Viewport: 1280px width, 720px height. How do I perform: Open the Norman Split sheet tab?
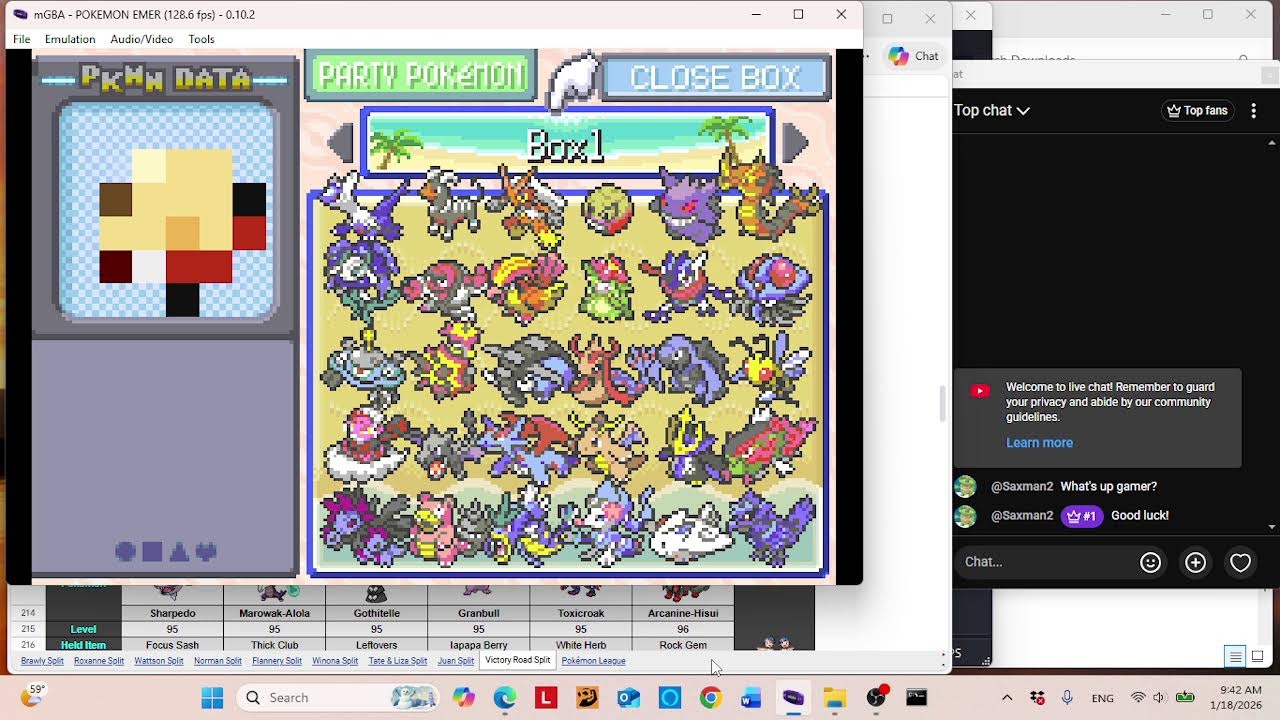click(x=218, y=661)
